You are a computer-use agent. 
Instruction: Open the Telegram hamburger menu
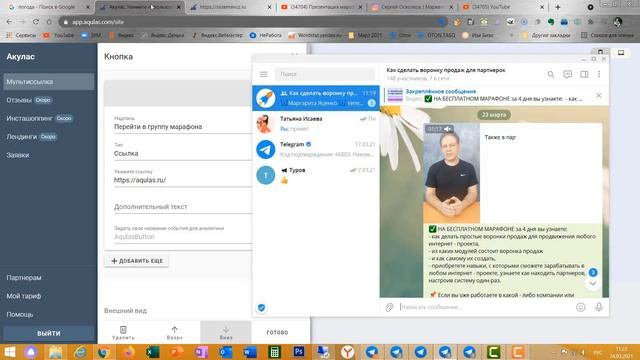click(264, 74)
